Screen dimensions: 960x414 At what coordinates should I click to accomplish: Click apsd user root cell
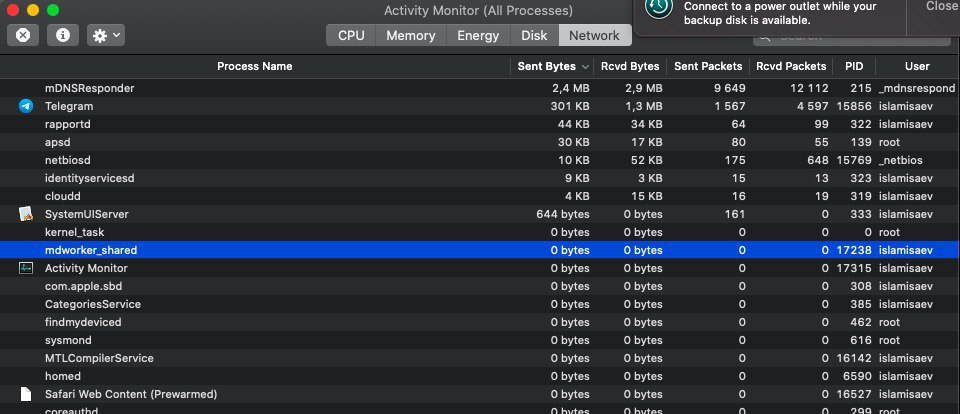click(889, 142)
